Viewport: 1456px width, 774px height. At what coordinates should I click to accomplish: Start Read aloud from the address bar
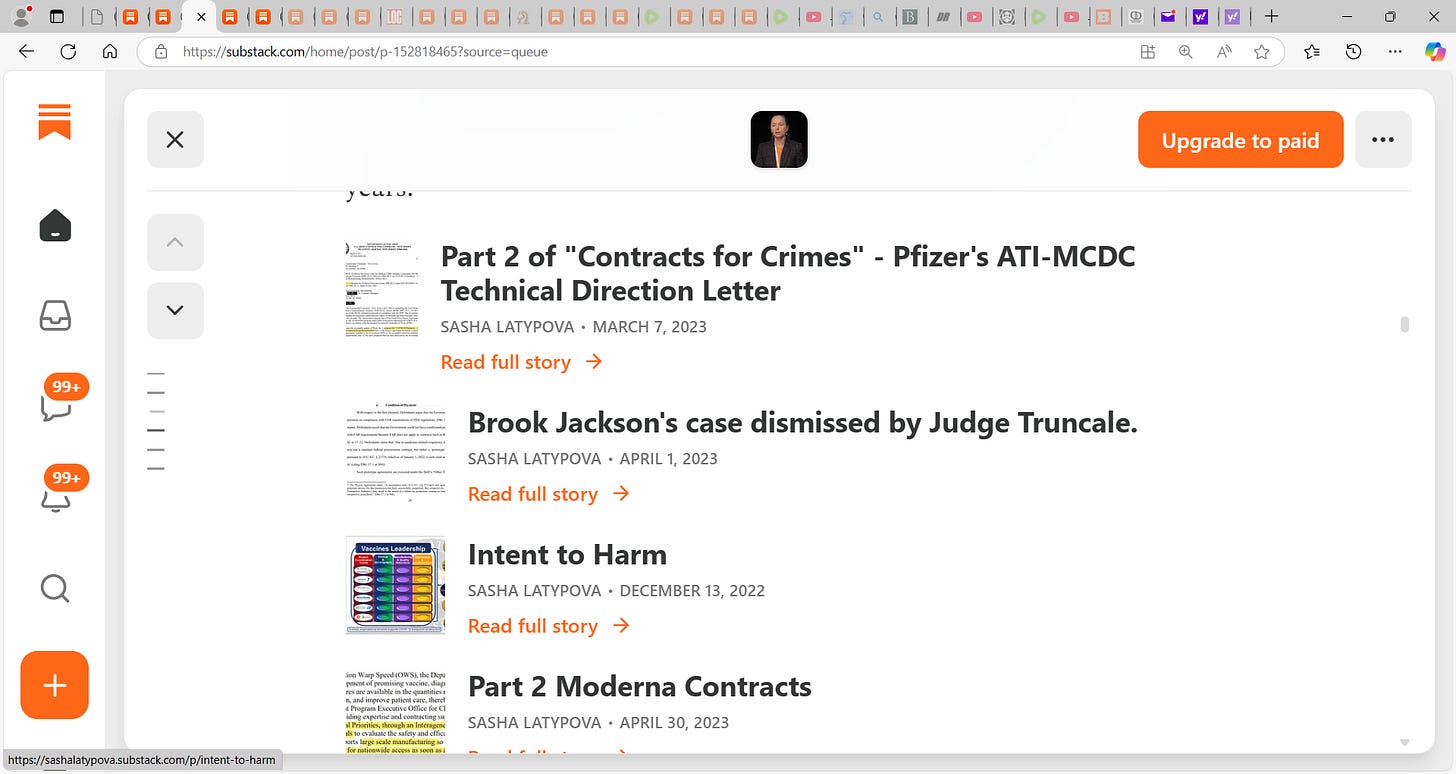[1223, 52]
